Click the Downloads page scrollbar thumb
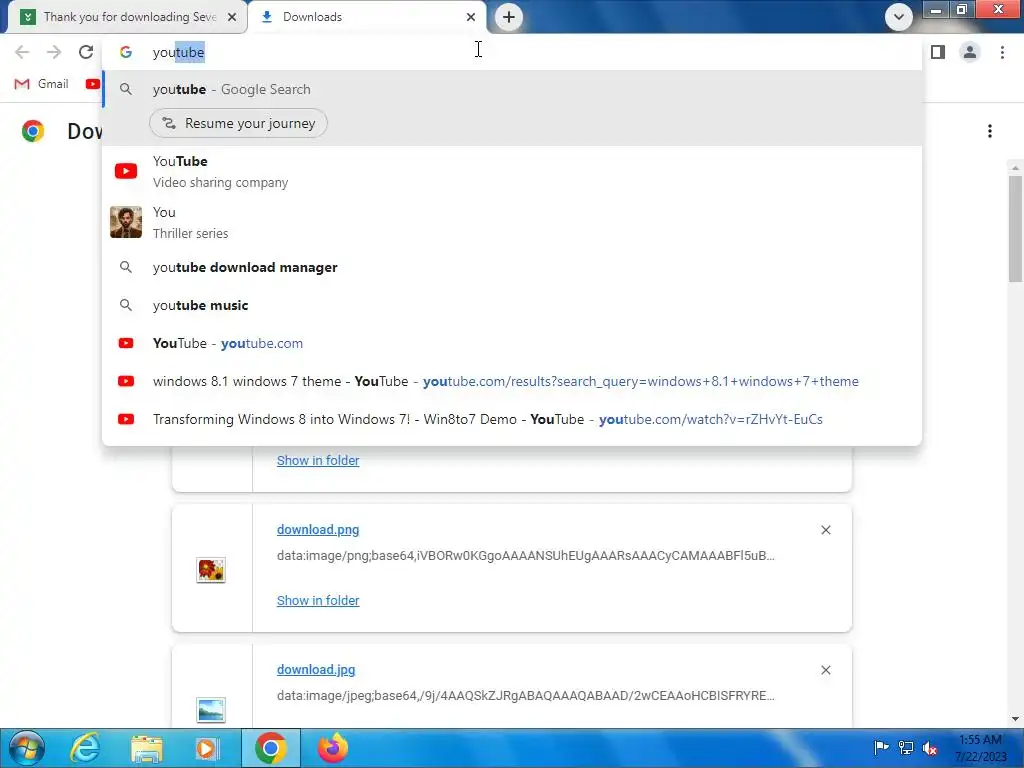The image size is (1024, 768). 1015,229
